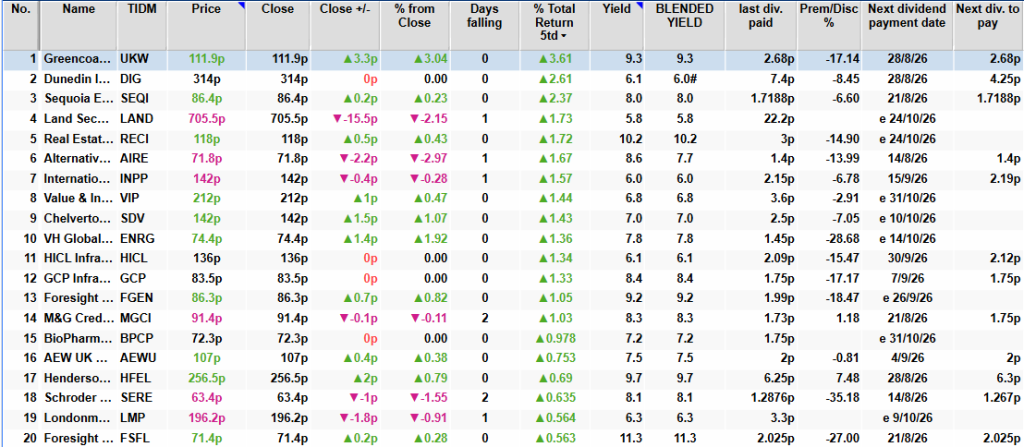Sort by Close +/- column header
The image size is (1024, 447).
point(345,9)
